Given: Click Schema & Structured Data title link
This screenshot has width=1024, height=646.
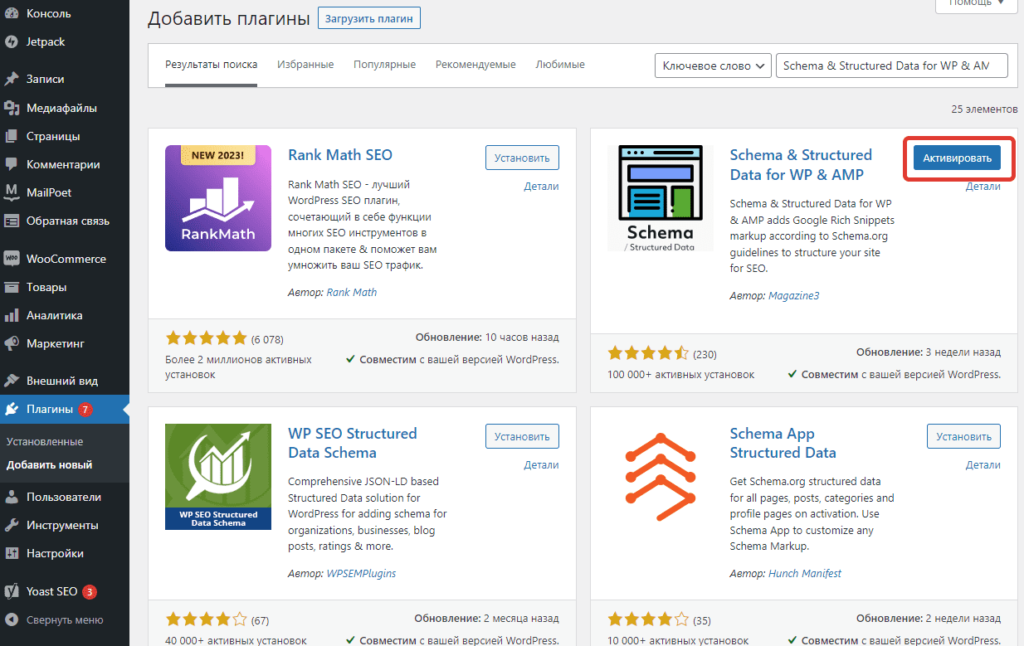Looking at the screenshot, I should pos(801,165).
